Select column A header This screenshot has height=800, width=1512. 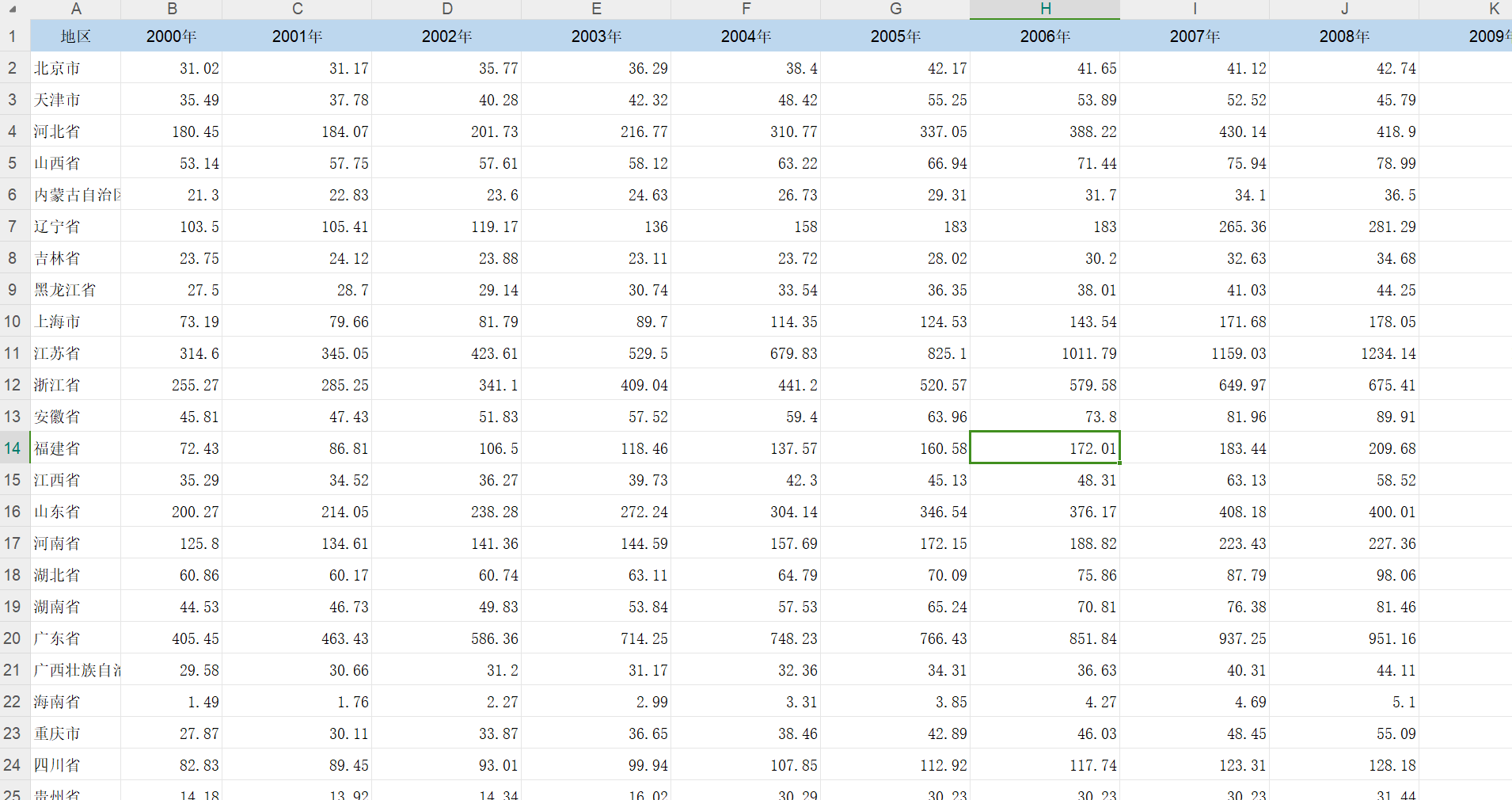click(76, 10)
